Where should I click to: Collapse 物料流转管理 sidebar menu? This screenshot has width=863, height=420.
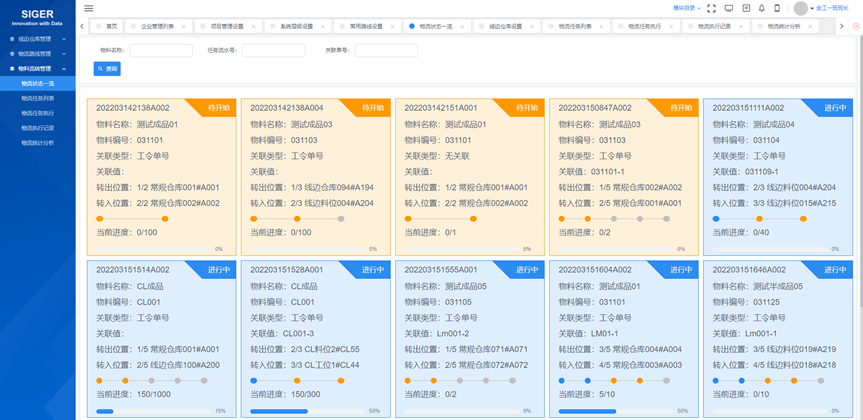pos(37,69)
